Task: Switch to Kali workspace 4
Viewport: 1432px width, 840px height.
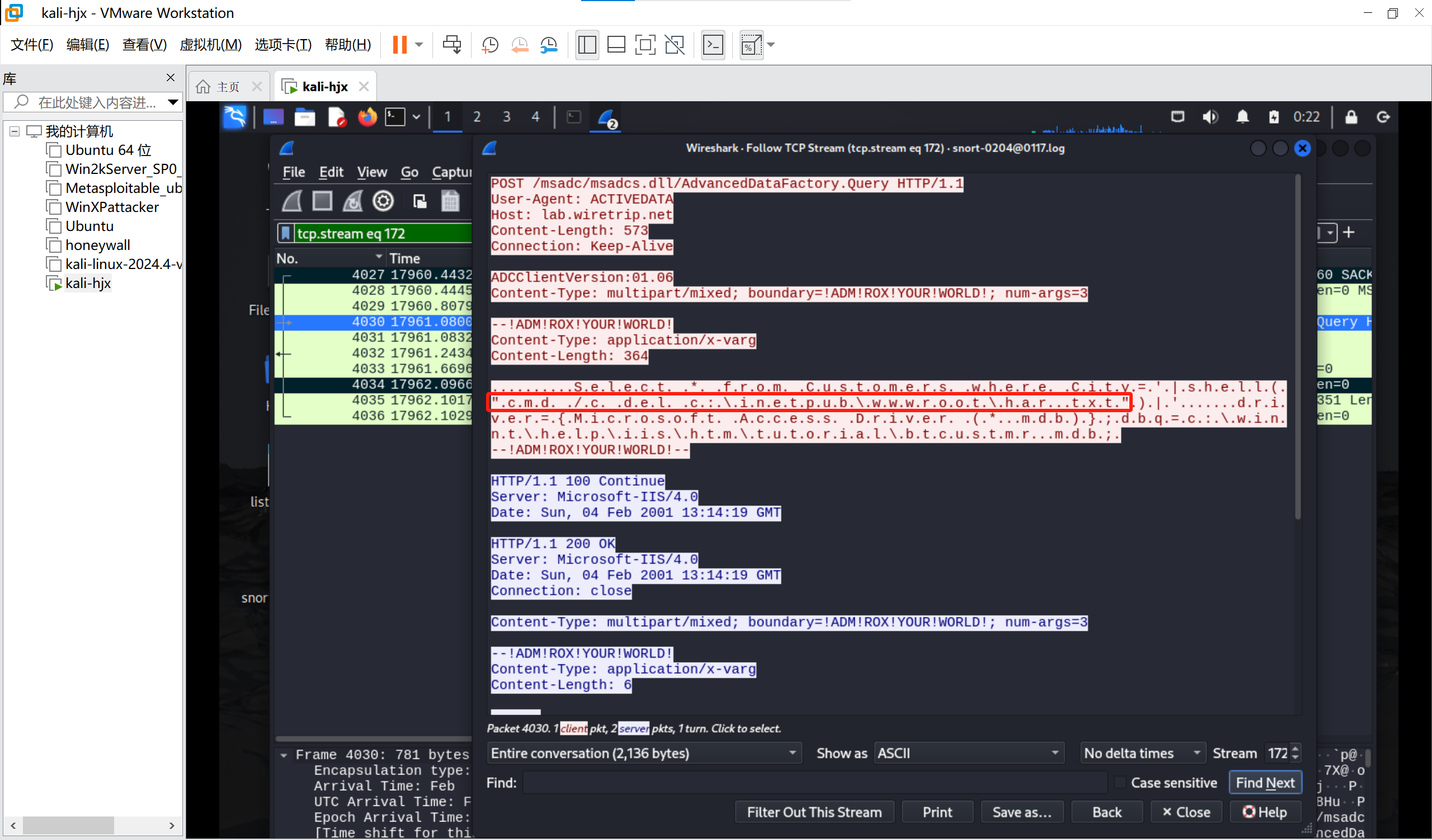Action: [x=535, y=117]
